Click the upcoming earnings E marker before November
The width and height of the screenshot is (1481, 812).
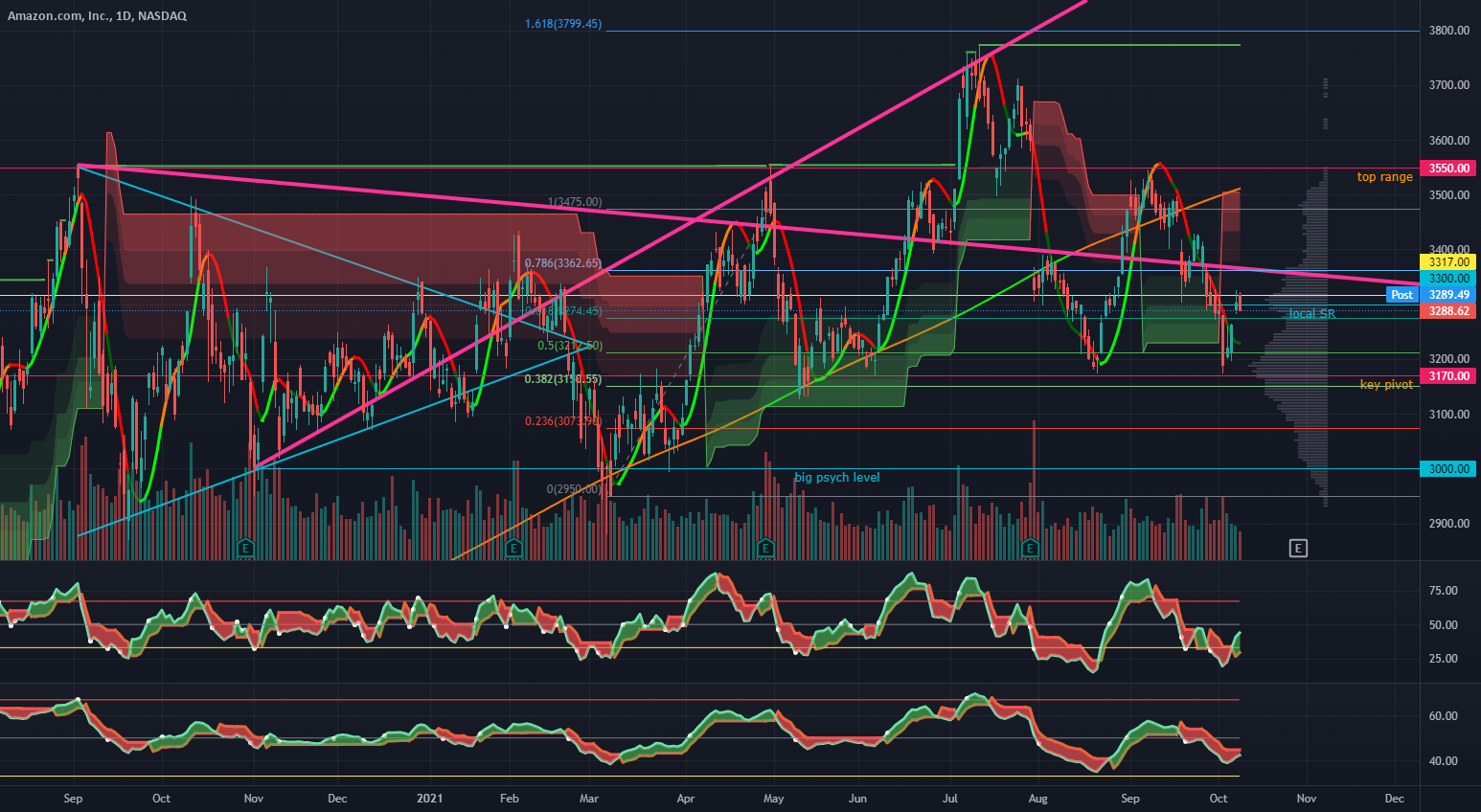tap(1298, 549)
